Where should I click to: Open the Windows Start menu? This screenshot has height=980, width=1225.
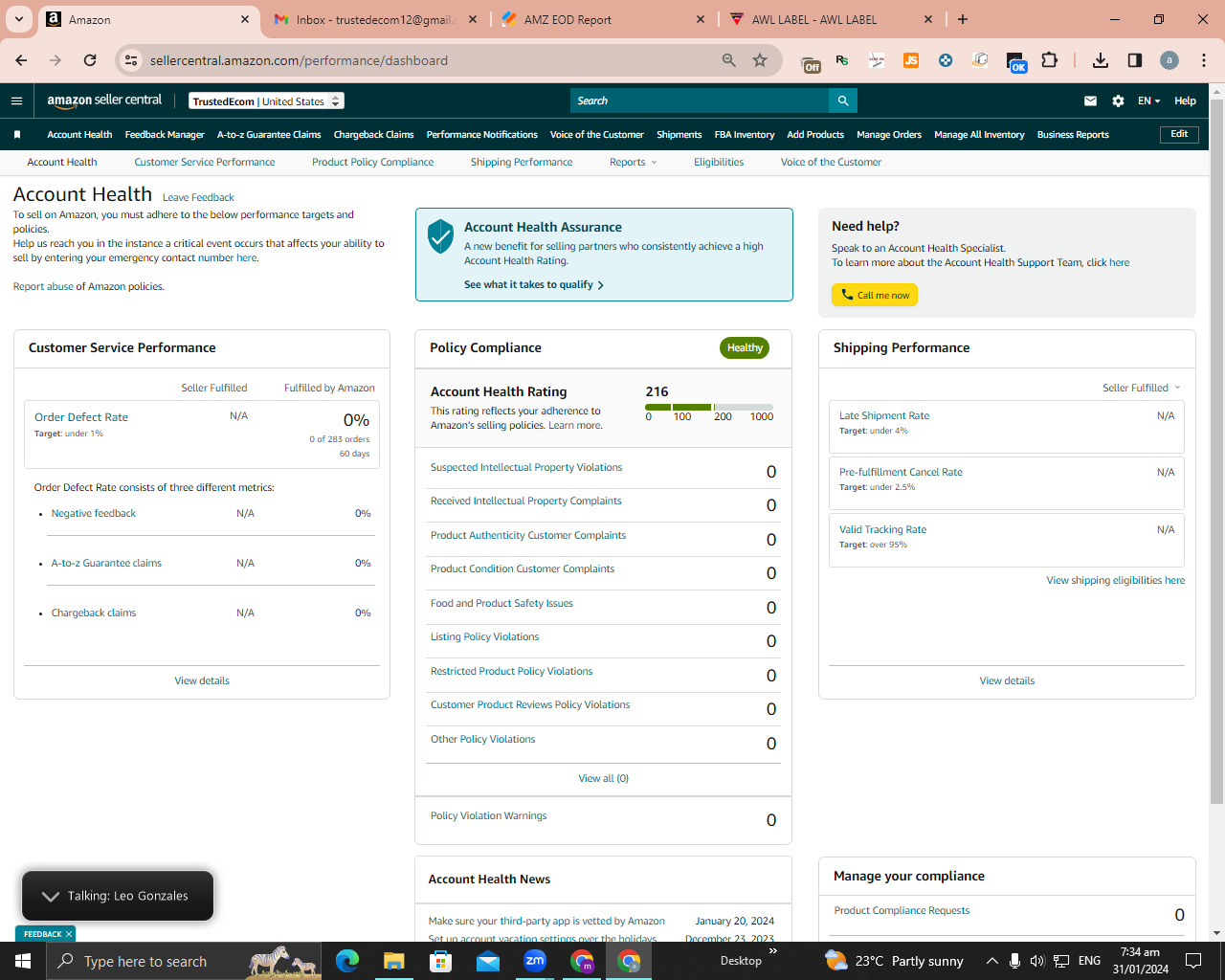23,961
